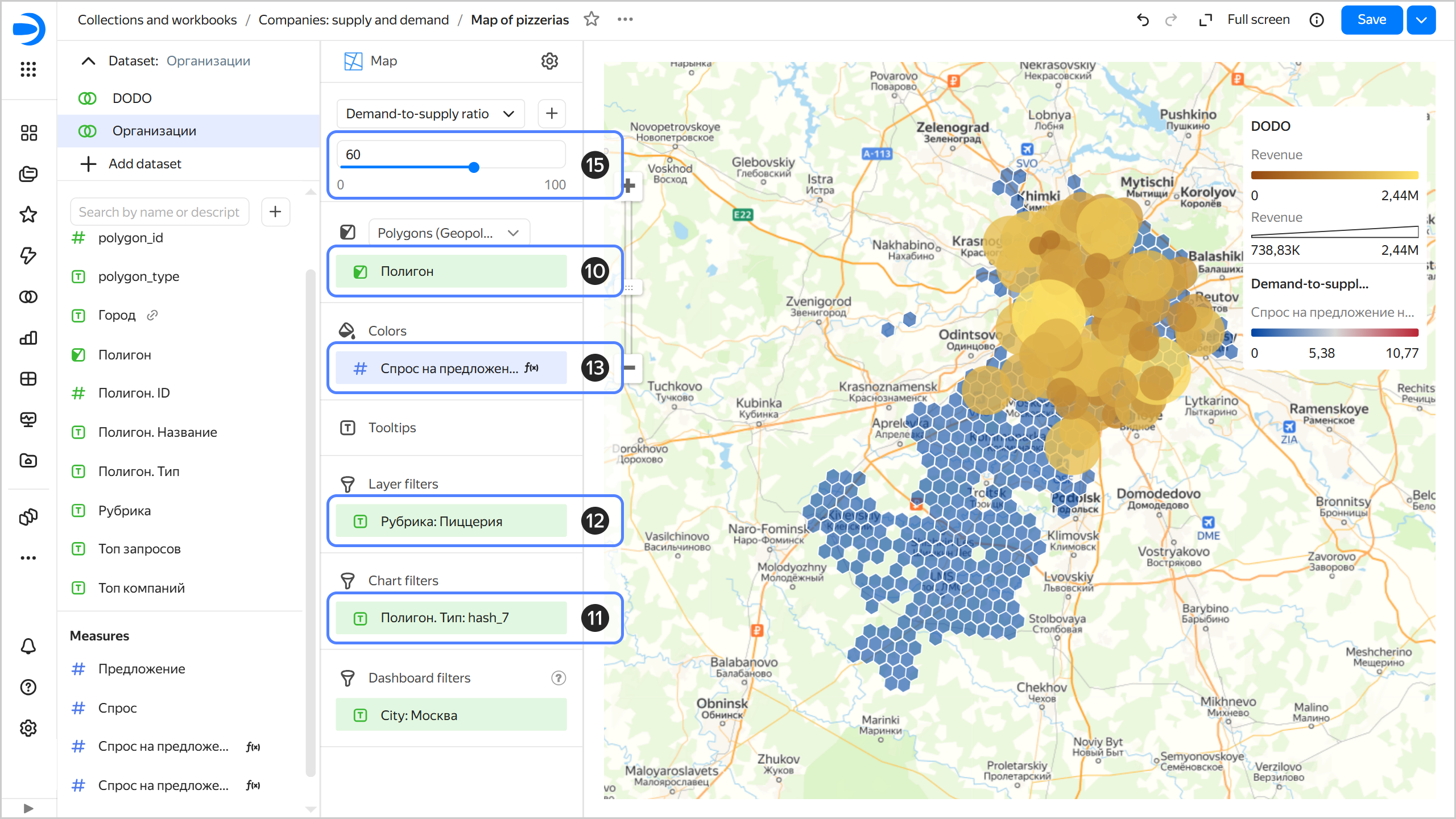Add map to favorites star
1456x819 pixels.
point(591,19)
